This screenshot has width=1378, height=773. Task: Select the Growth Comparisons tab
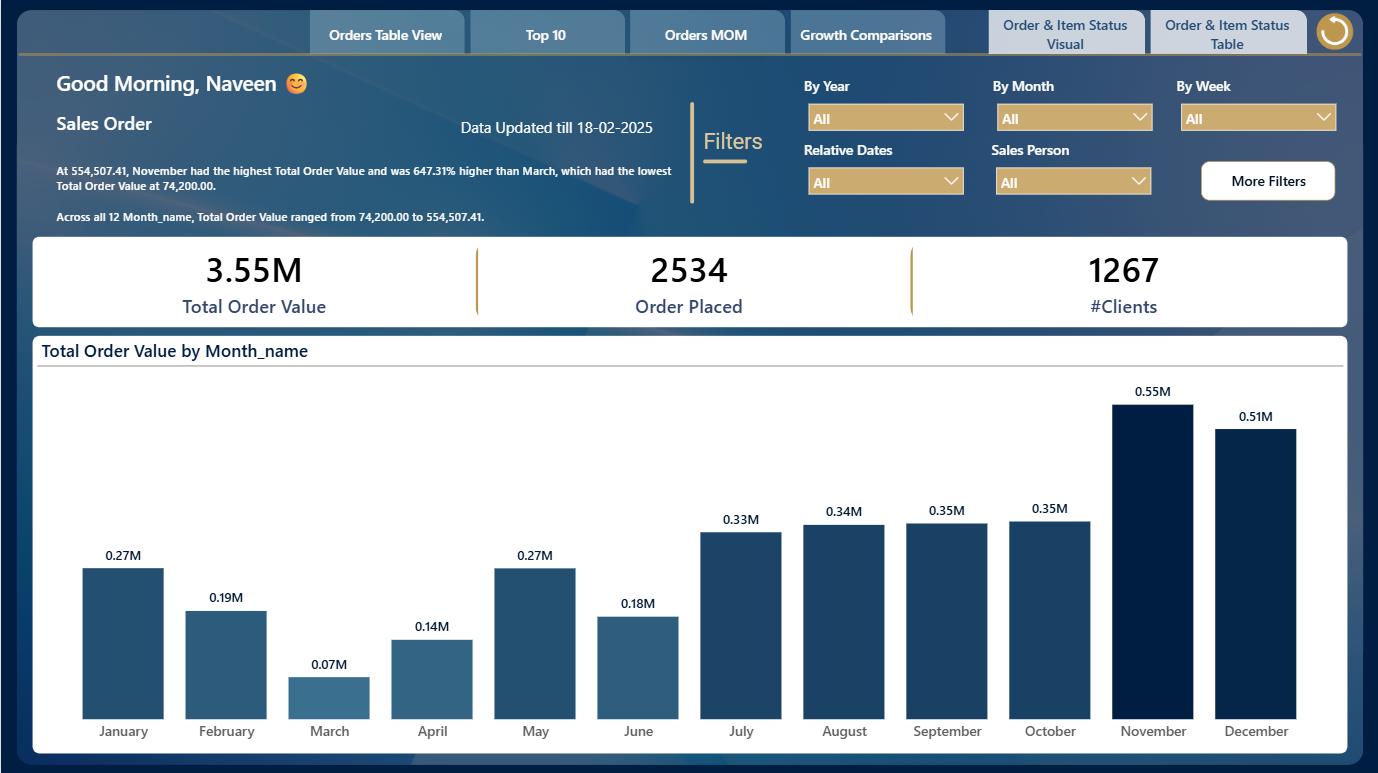866,34
